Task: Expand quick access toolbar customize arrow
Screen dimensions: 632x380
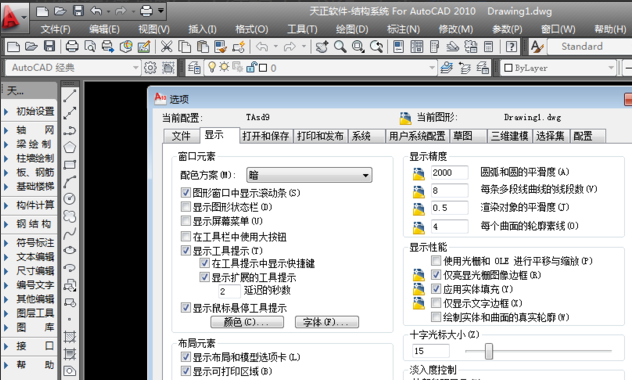Action: (161, 11)
